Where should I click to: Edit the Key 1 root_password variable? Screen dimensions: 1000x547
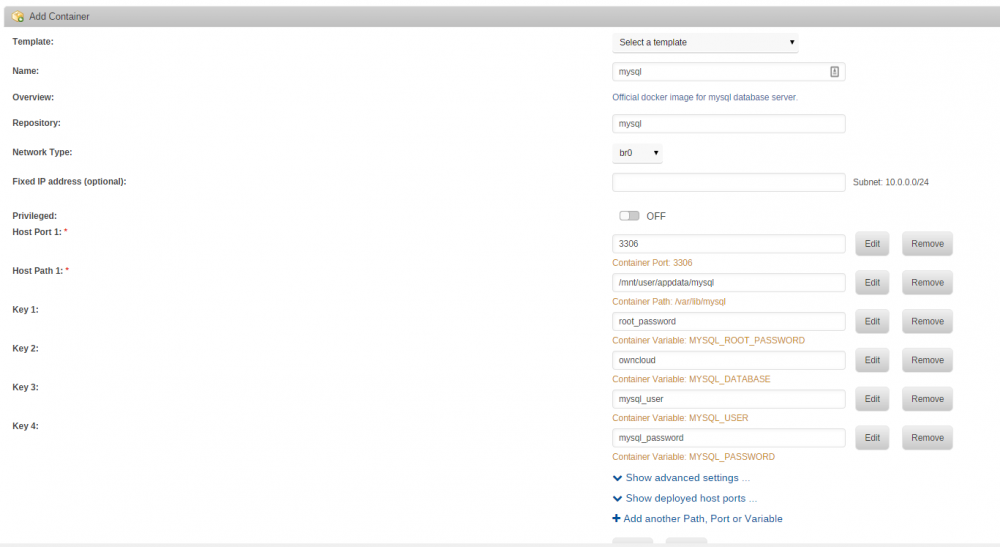[872, 321]
